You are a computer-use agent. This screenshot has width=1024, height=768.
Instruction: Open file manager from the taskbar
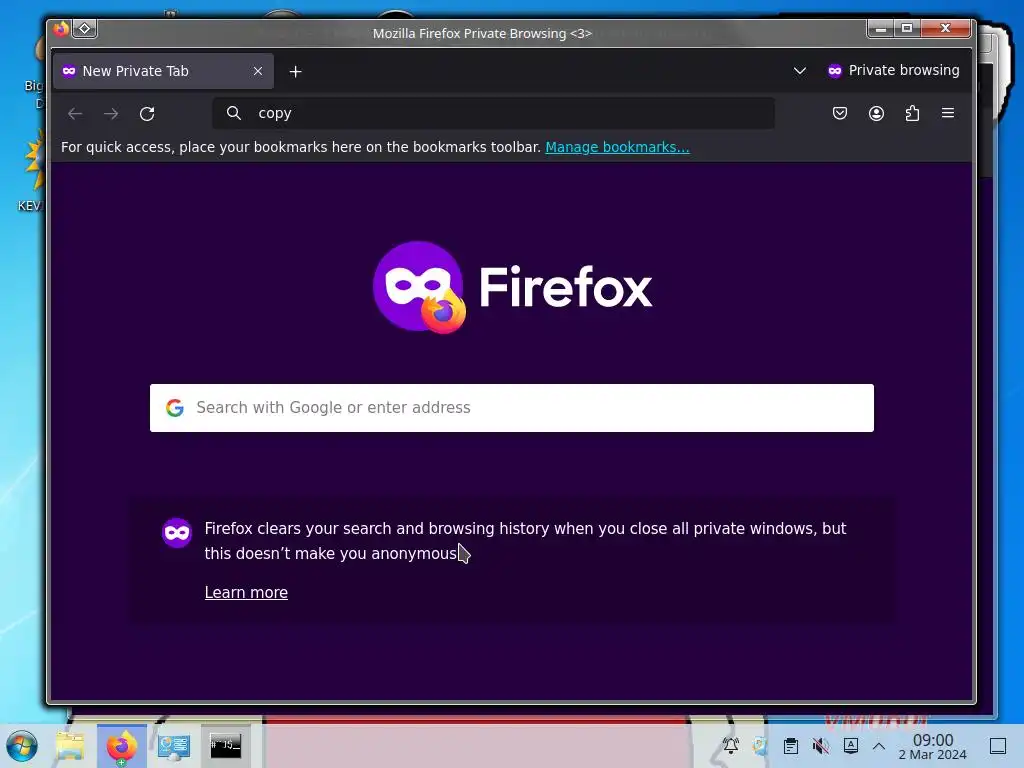[70, 746]
